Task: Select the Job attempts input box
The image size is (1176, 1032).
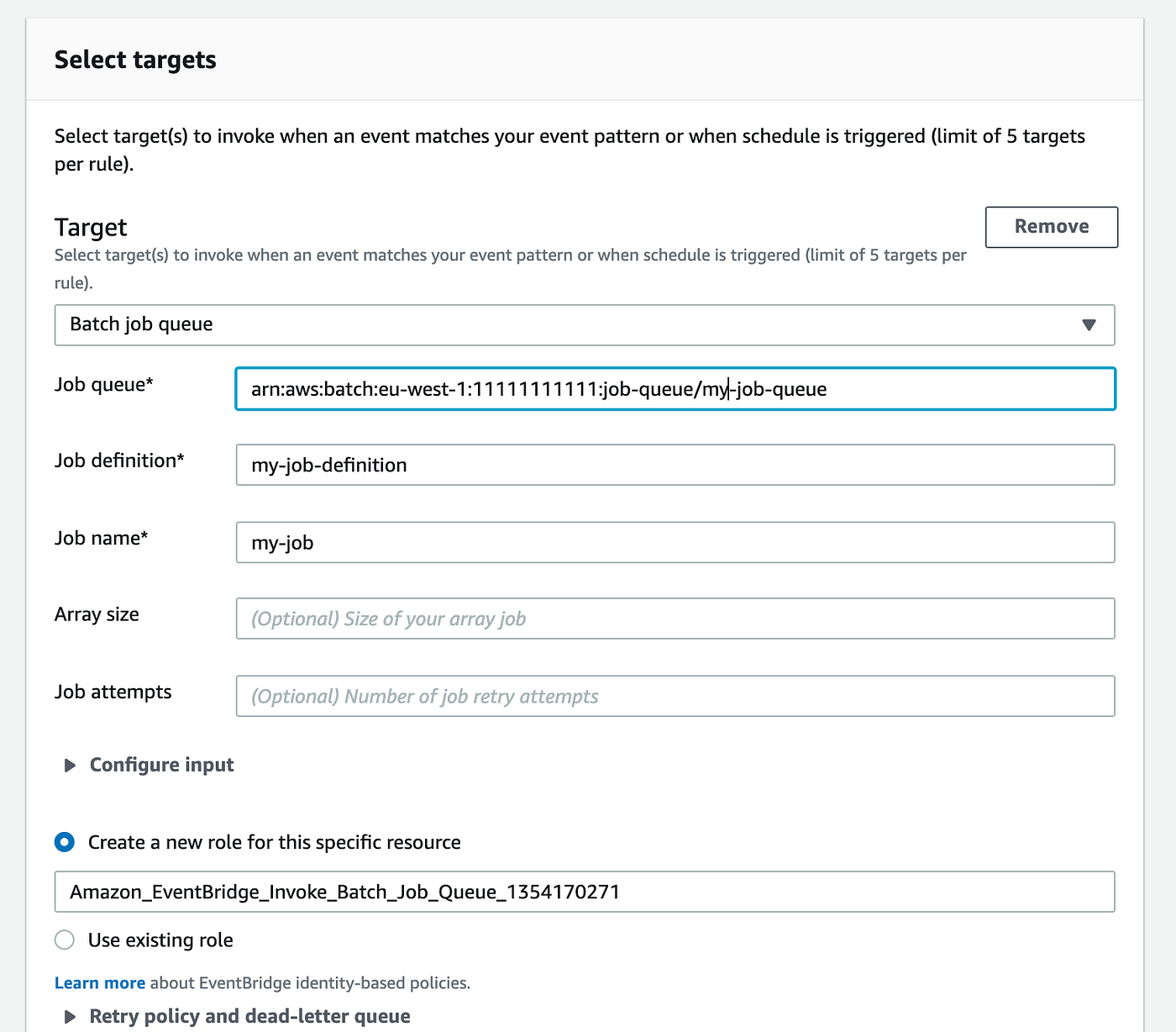Action: (x=675, y=697)
